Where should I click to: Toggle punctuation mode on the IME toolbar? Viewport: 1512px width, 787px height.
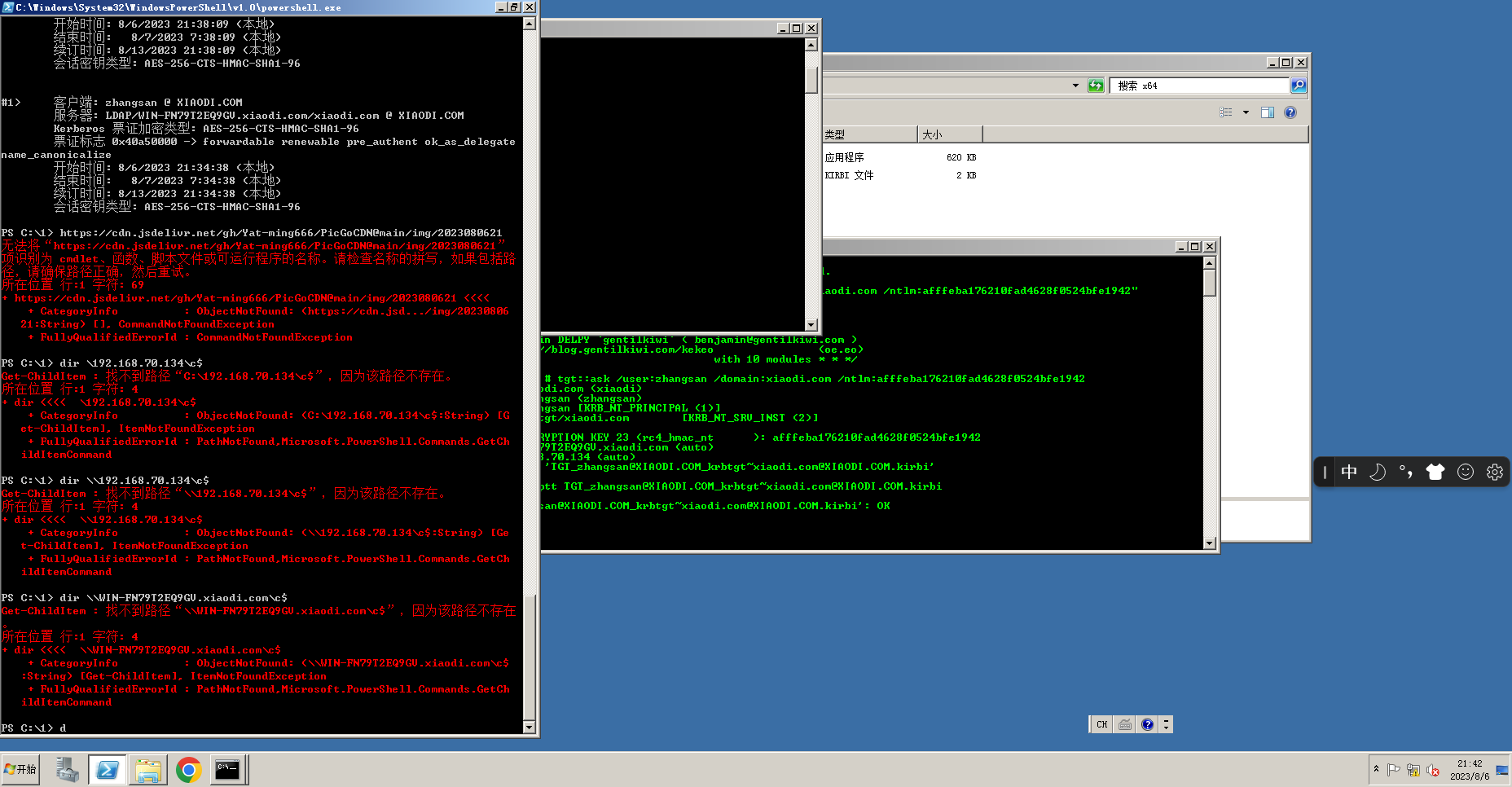pos(1406,472)
